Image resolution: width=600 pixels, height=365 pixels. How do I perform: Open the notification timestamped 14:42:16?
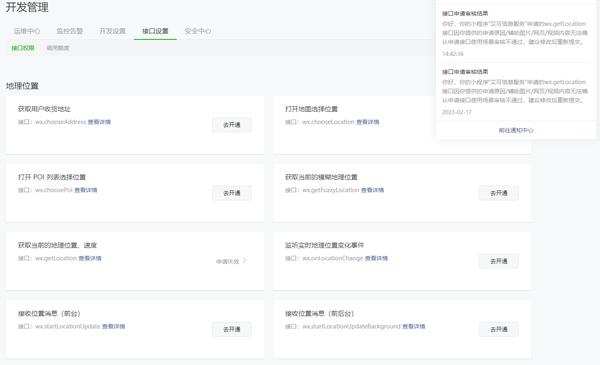coord(515,33)
